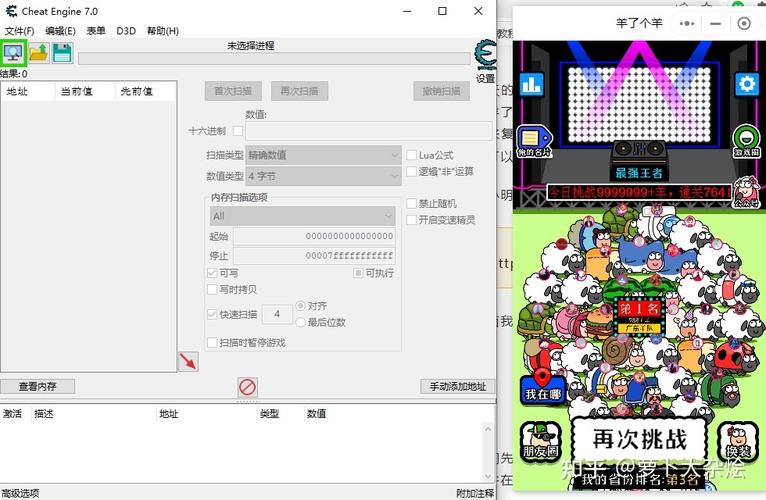Open 附加注释 in status bar
This screenshot has height=500, width=766.
[x=475, y=493]
